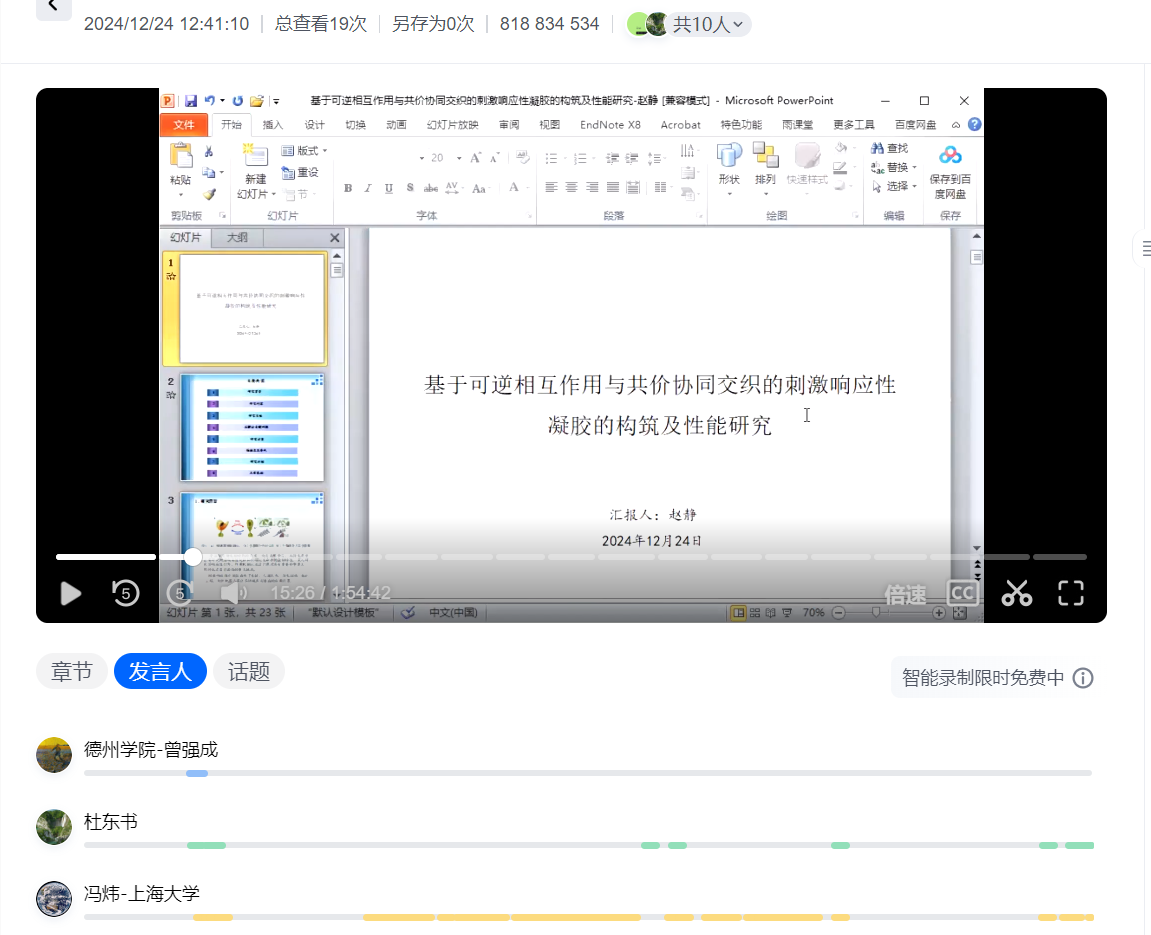This screenshot has height=935, width=1151.
Task: Expand the 共10人 participants list
Action: coord(707,25)
